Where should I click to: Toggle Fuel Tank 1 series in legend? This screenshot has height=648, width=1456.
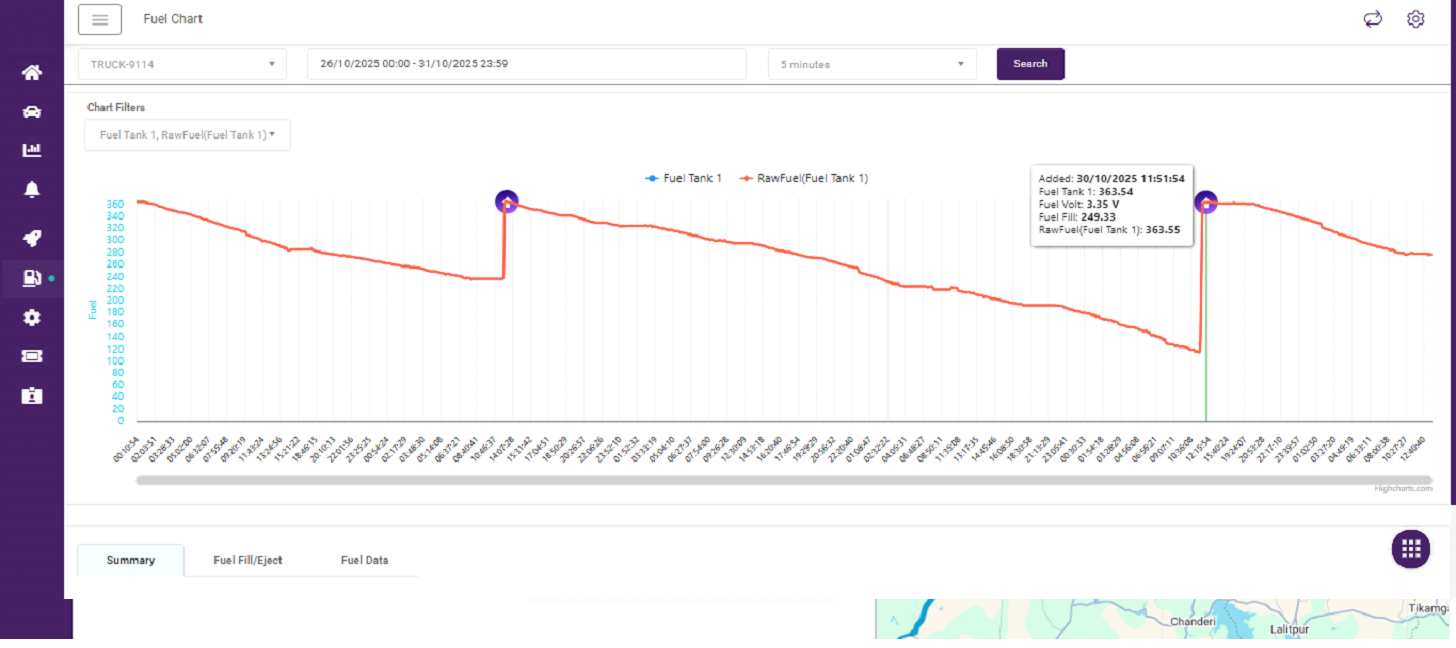pyautogui.click(x=685, y=178)
